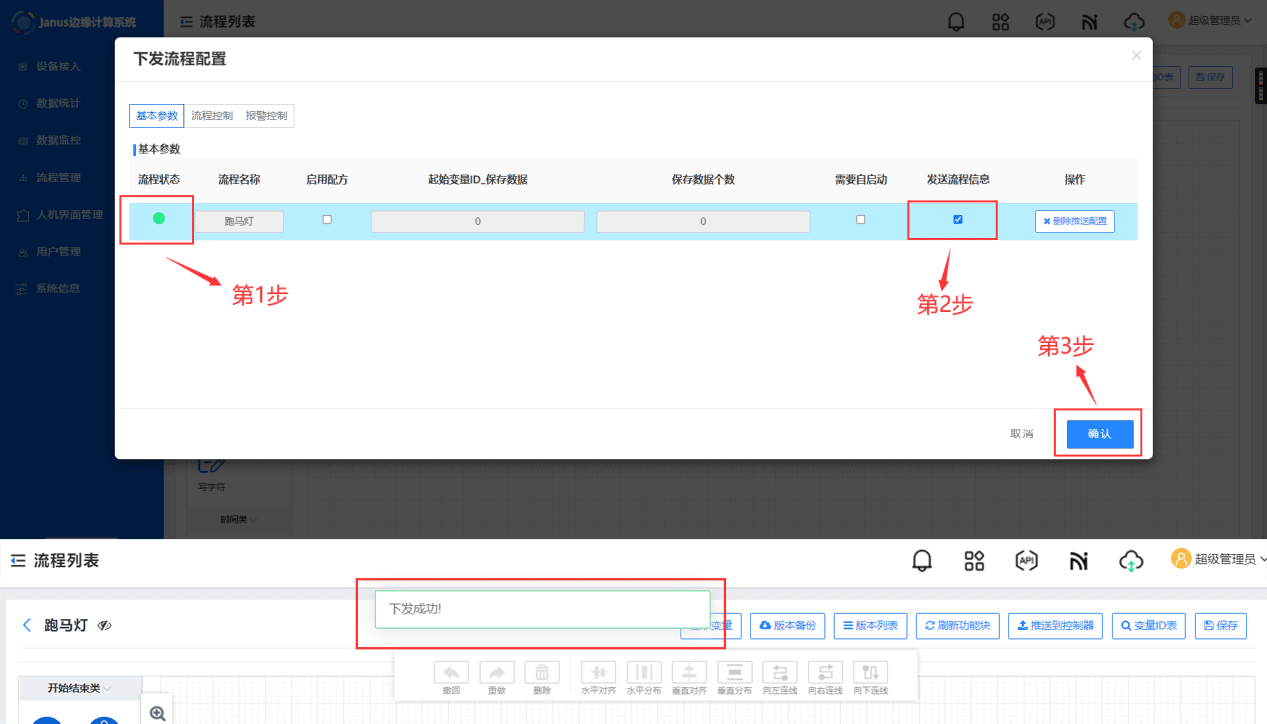This screenshot has width=1267, height=724.
Task: Open the apps grid icon in lower header
Action: point(974,561)
